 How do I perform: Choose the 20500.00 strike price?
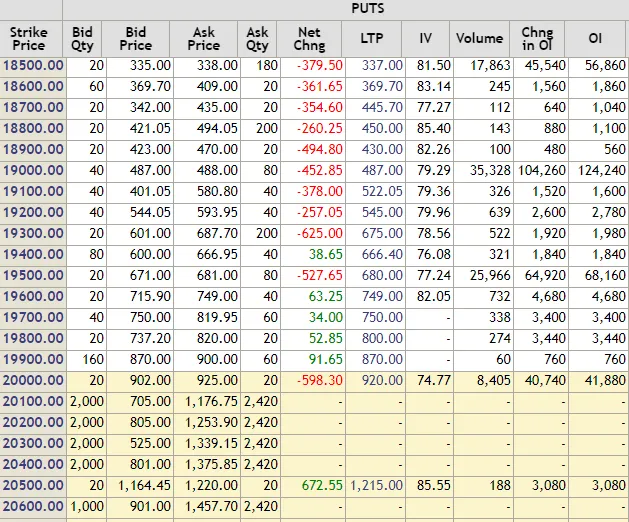(x=33, y=485)
